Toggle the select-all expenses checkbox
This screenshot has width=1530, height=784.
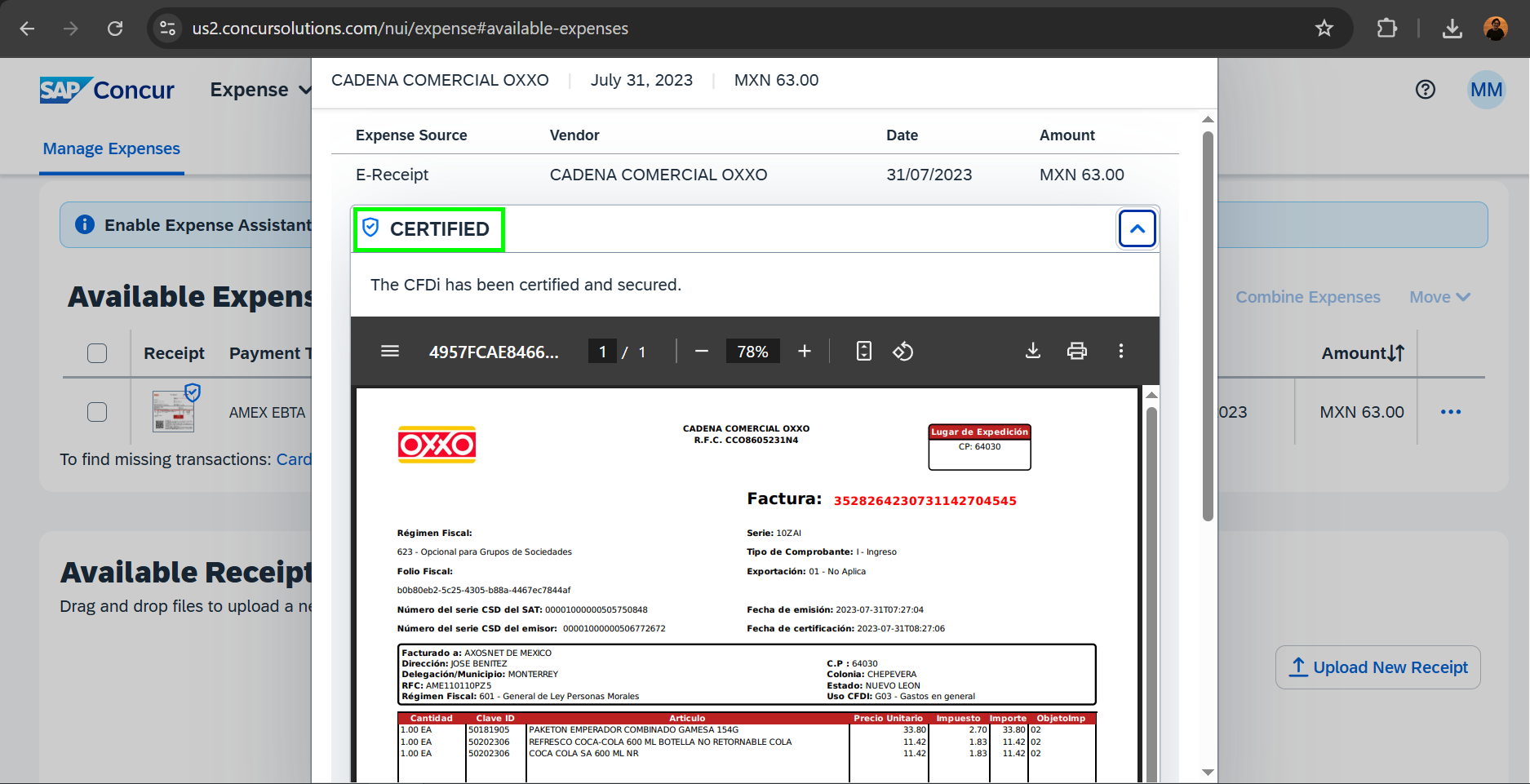pos(97,353)
